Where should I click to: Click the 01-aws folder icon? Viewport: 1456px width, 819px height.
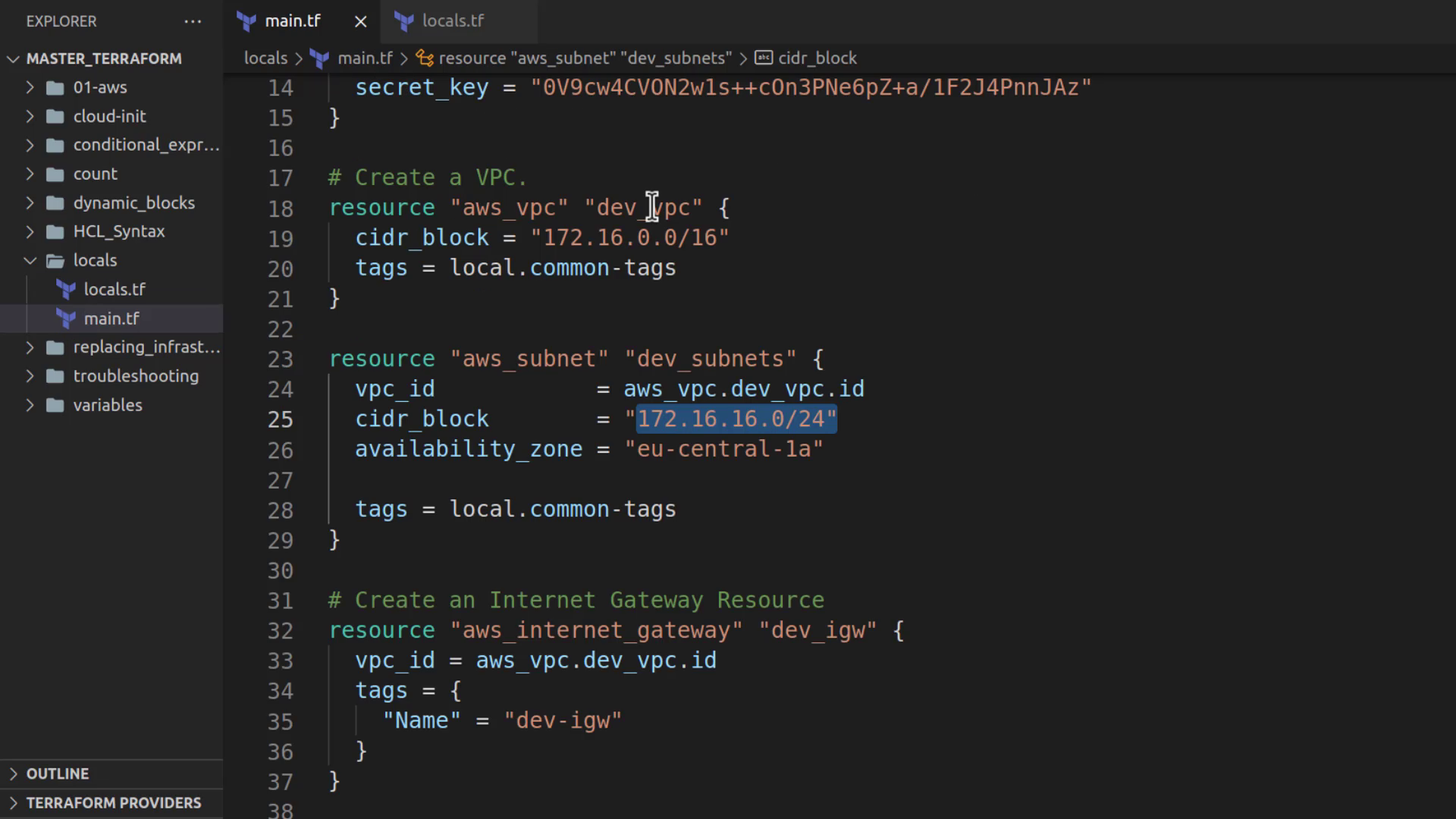[x=55, y=88]
